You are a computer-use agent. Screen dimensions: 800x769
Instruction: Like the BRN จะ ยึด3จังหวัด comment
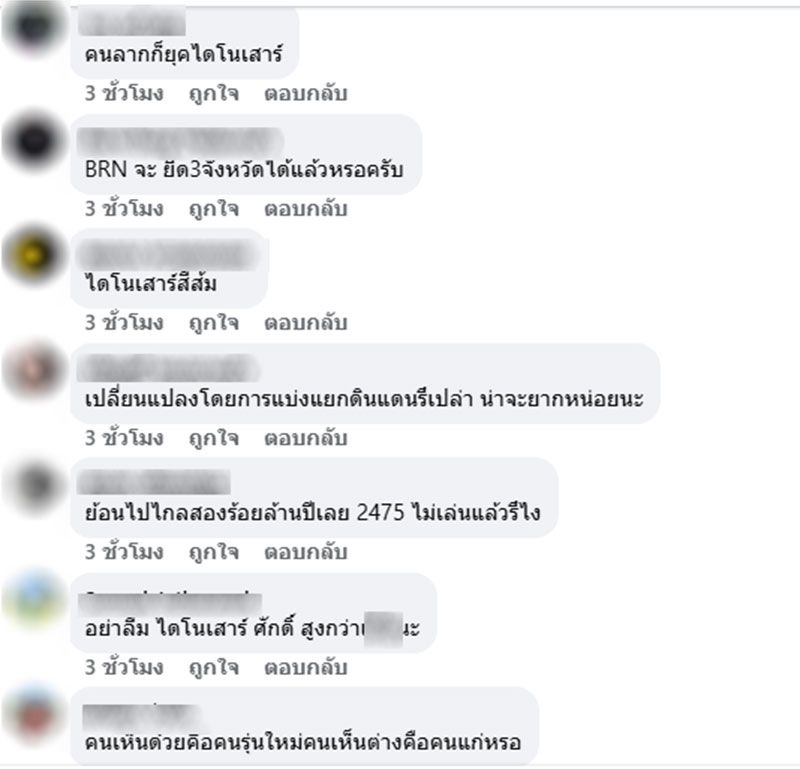(x=214, y=209)
